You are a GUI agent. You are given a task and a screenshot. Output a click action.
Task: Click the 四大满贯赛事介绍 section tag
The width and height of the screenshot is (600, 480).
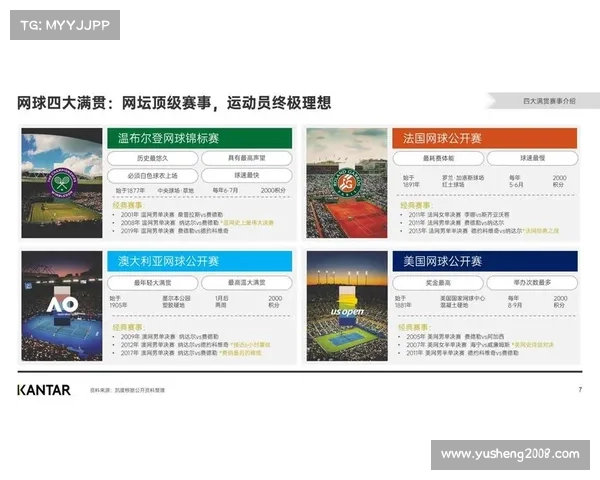pos(549,101)
